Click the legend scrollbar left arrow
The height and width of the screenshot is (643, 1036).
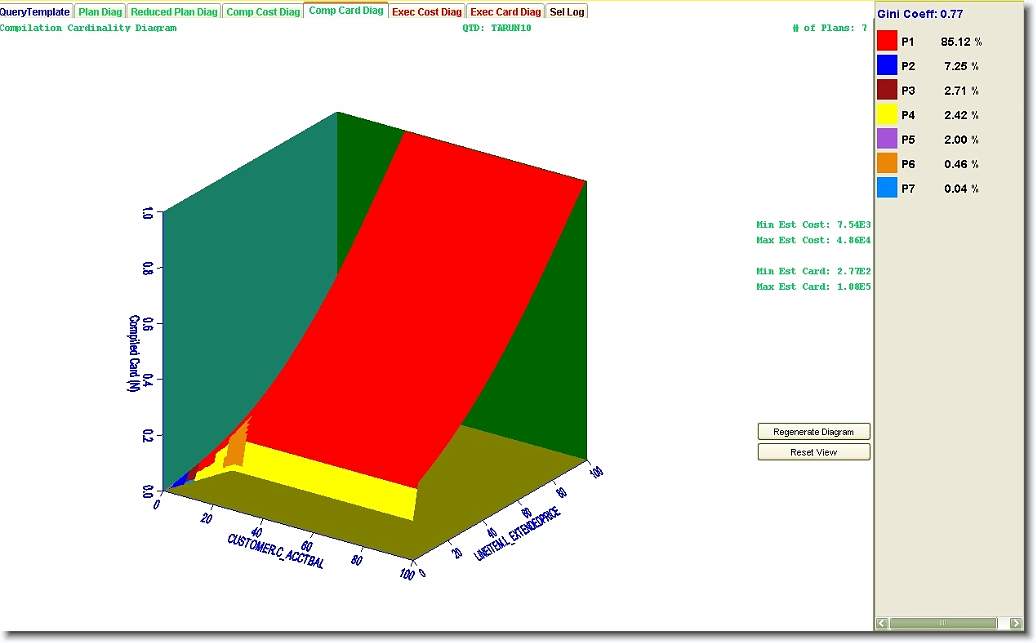[882, 623]
